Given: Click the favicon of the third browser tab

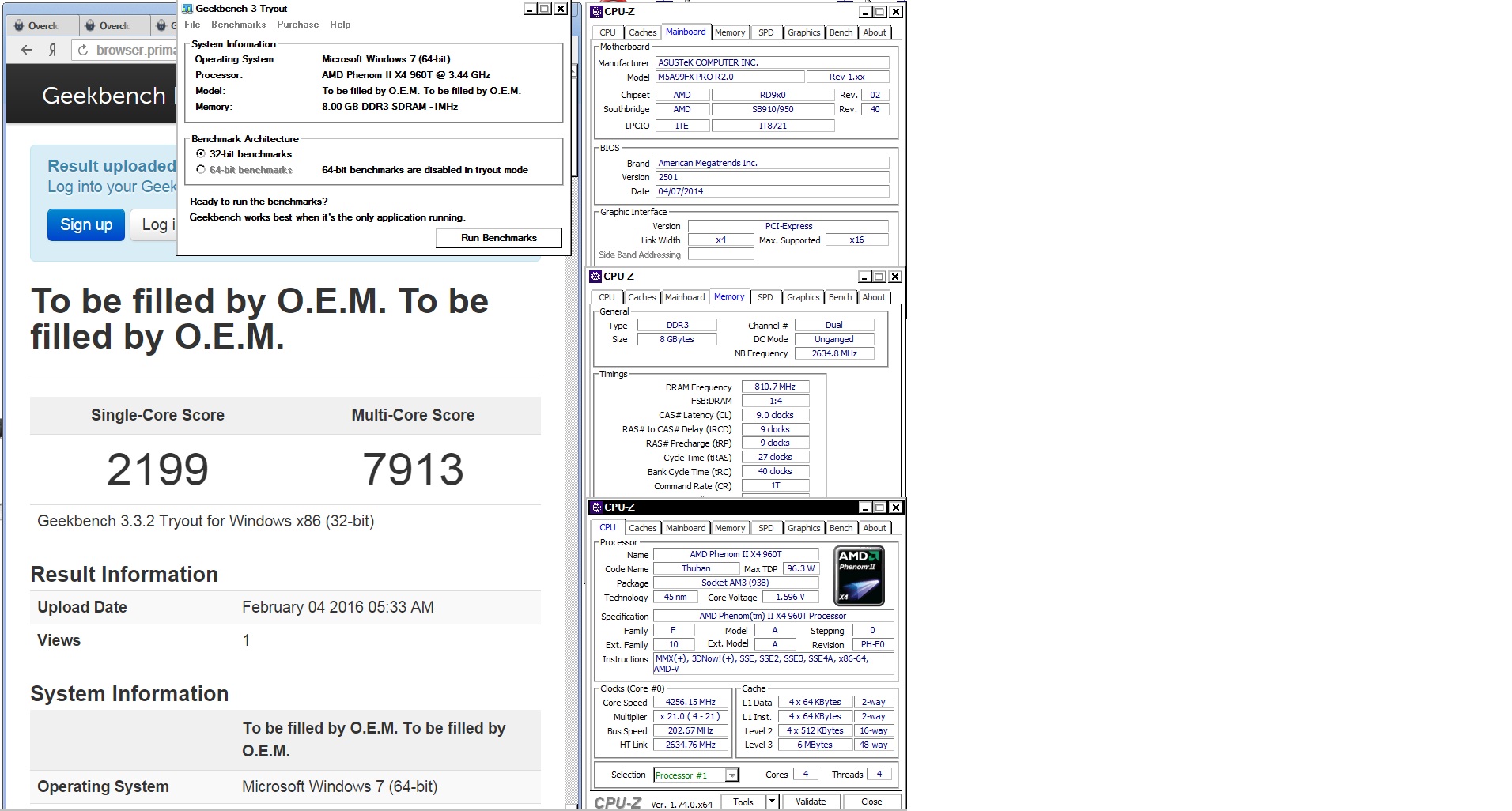Looking at the screenshot, I should (161, 25).
